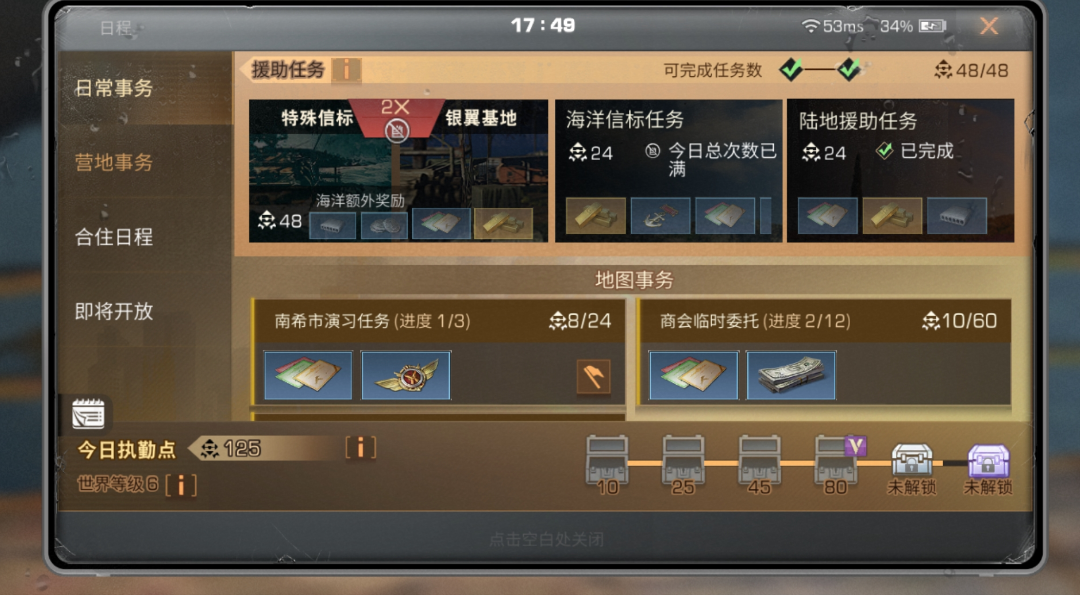1080x606 pixels.
Task: Close the schedule panel with X
Action: coord(989,26)
